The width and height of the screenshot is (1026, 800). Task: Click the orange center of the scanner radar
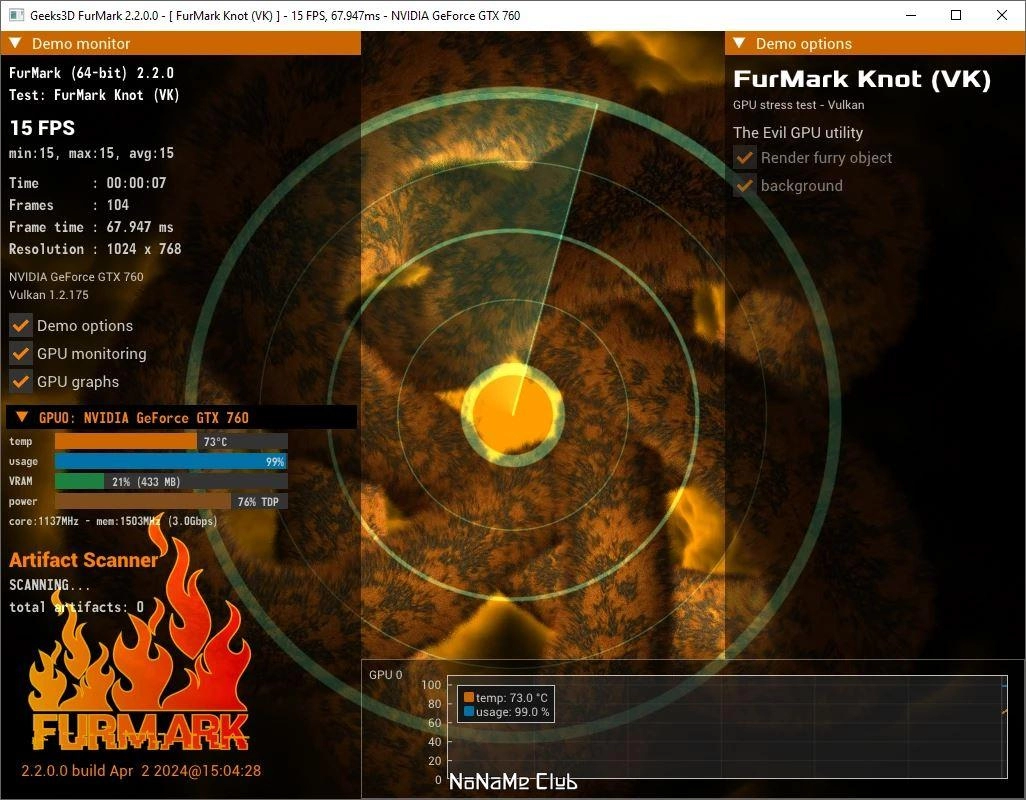point(512,414)
